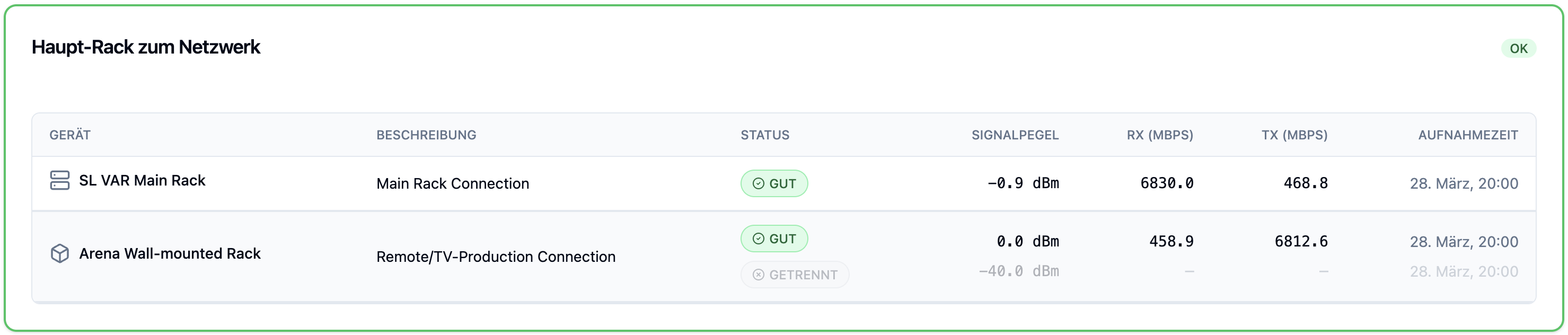This screenshot has width=1568, height=335.
Task: Sort by the GERÄT column header
Action: click(x=70, y=135)
